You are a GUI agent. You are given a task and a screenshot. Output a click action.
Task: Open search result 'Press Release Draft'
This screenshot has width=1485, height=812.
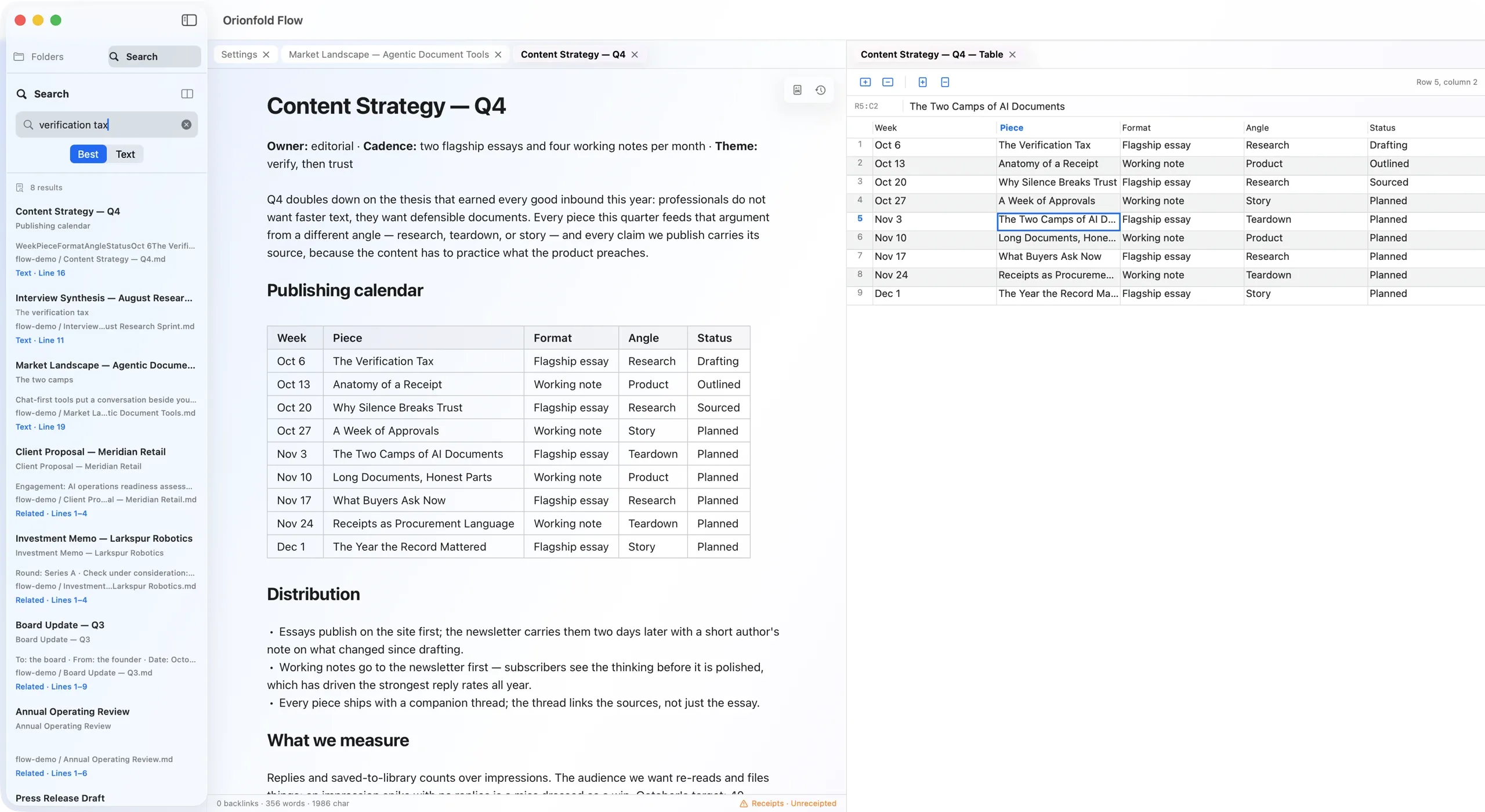60,798
